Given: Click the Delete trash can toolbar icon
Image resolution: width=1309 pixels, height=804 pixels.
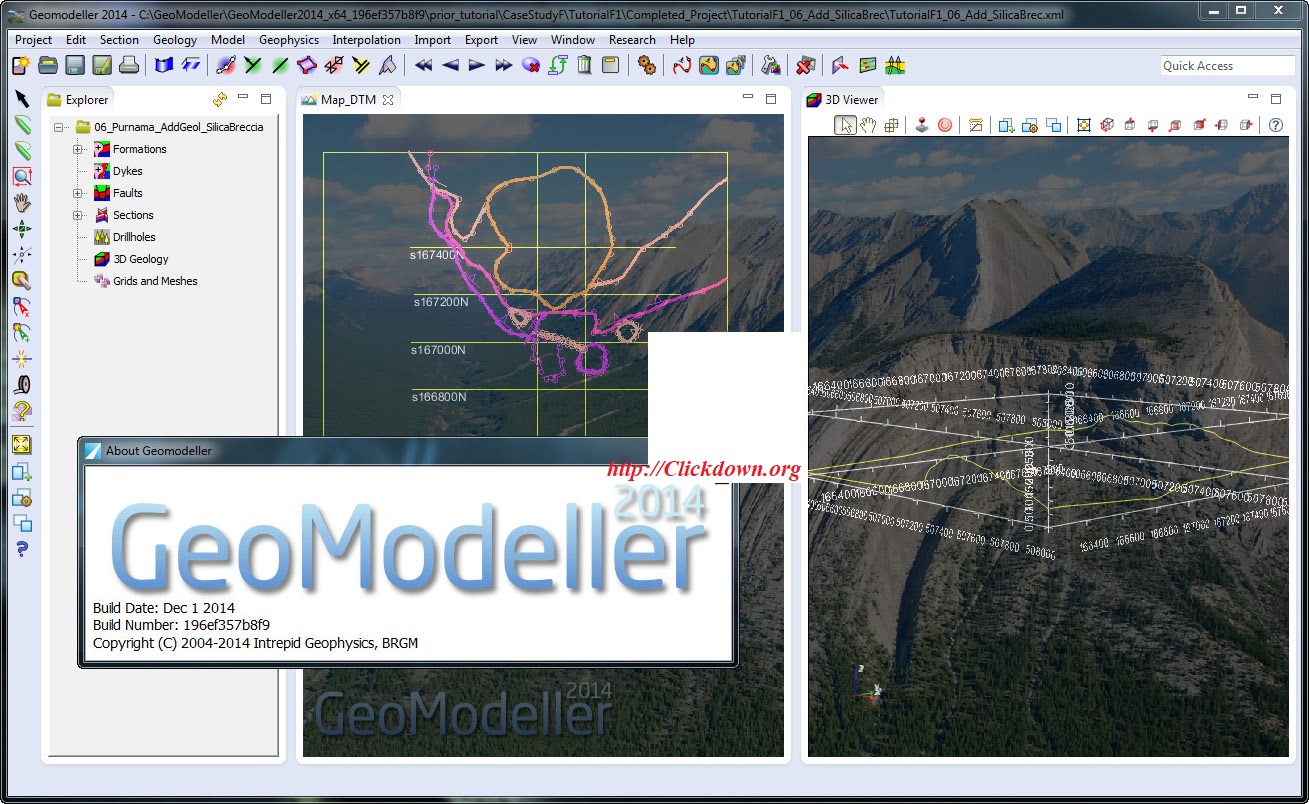Looking at the screenshot, I should click(x=584, y=65).
